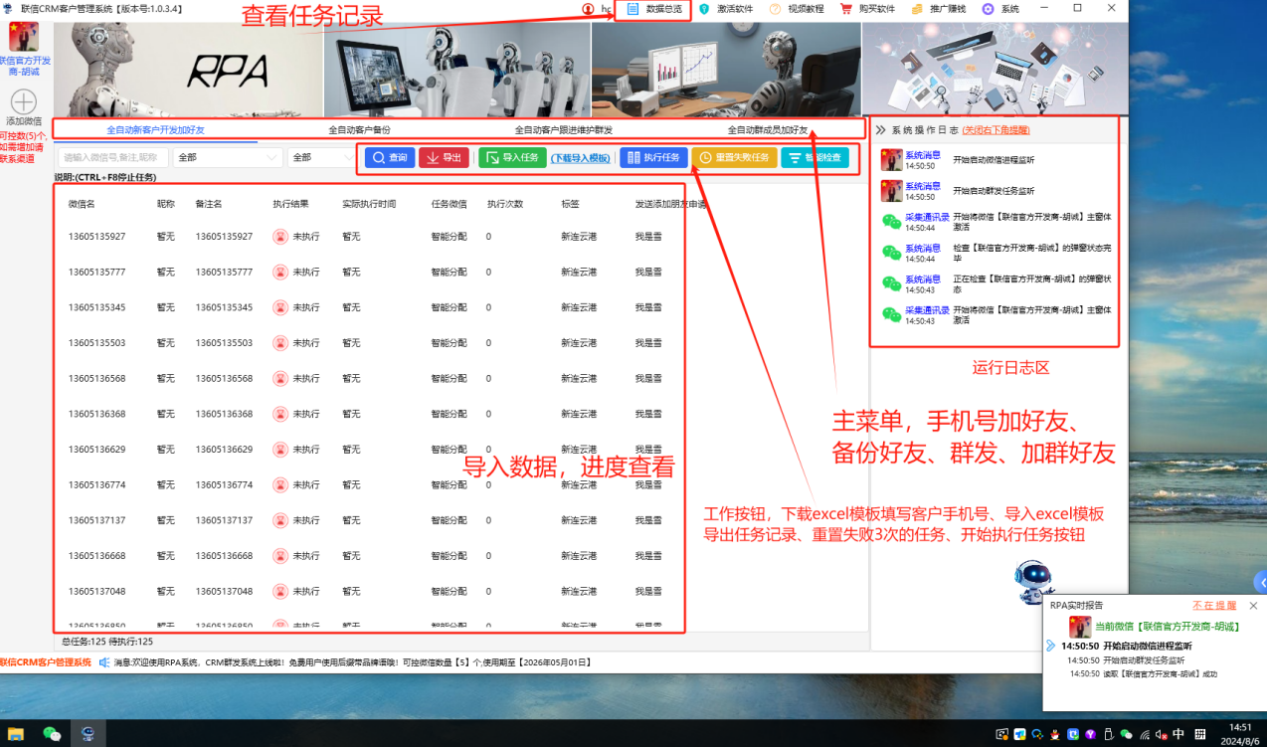The width and height of the screenshot is (1267, 747).
Task: Click the red 导出 button
Action: click(444, 157)
